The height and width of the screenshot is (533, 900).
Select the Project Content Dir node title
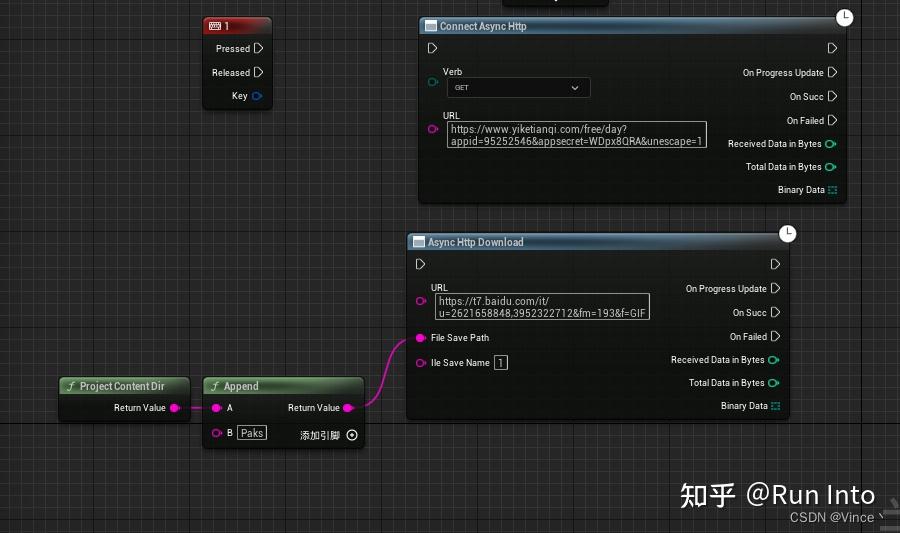pyautogui.click(x=122, y=386)
